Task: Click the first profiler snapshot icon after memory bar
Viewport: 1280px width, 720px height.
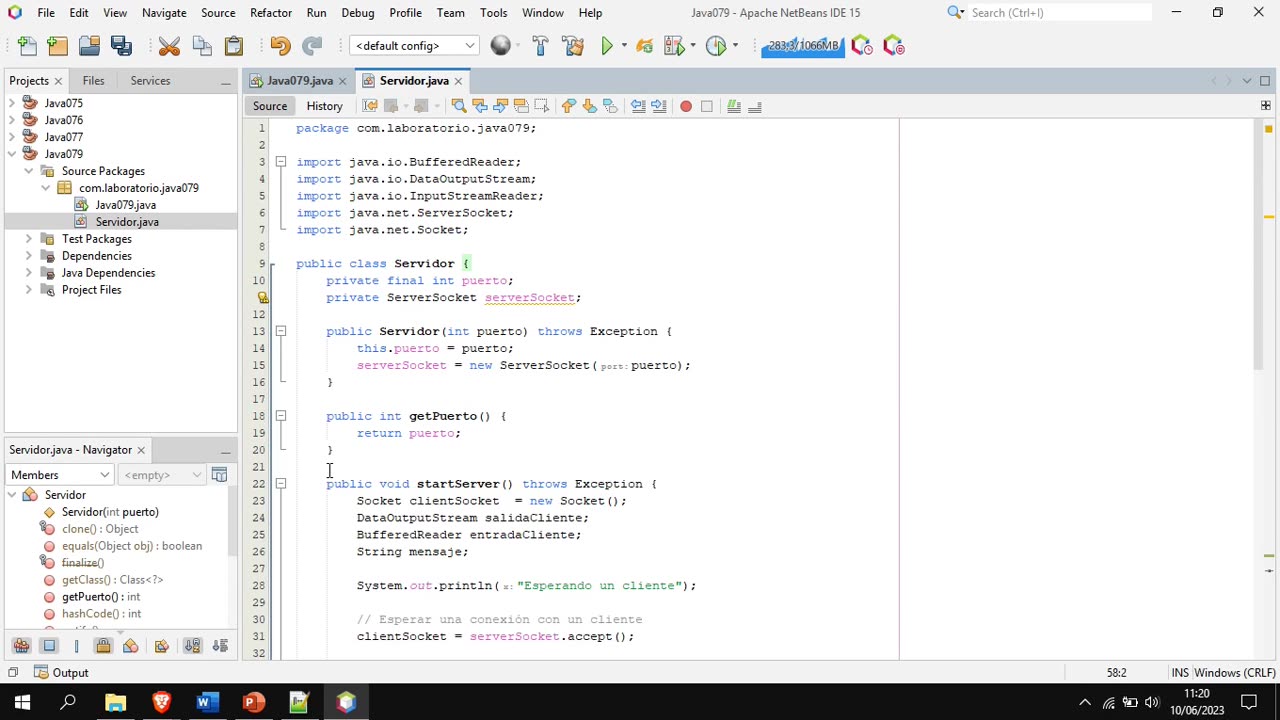Action: pos(862,46)
